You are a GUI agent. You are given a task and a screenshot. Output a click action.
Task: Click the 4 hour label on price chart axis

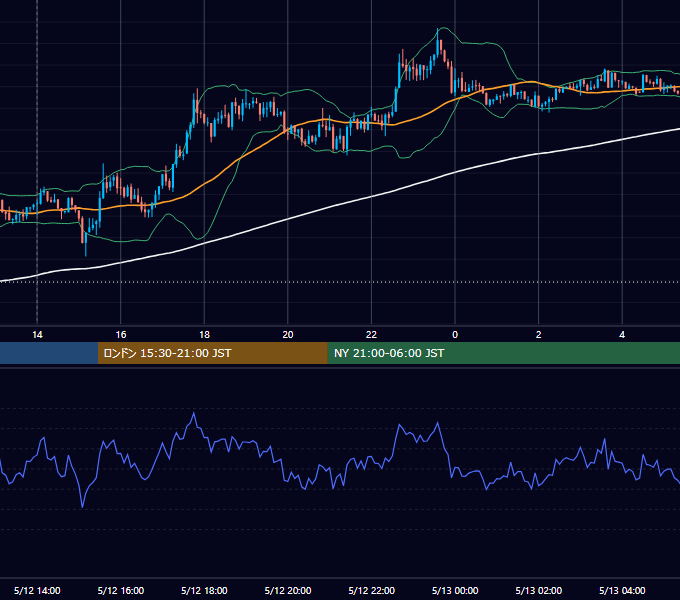tap(622, 335)
